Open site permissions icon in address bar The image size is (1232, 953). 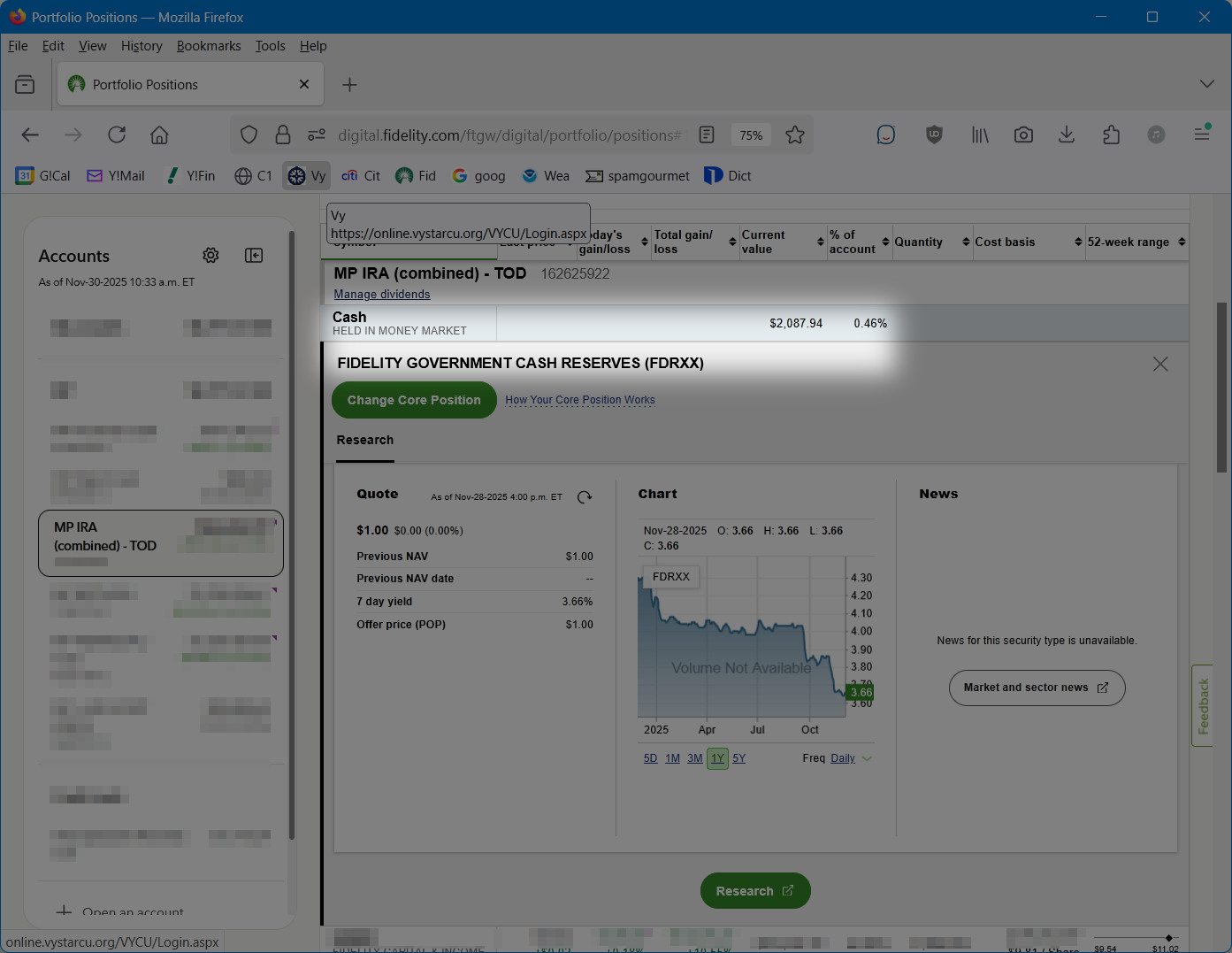(x=317, y=134)
